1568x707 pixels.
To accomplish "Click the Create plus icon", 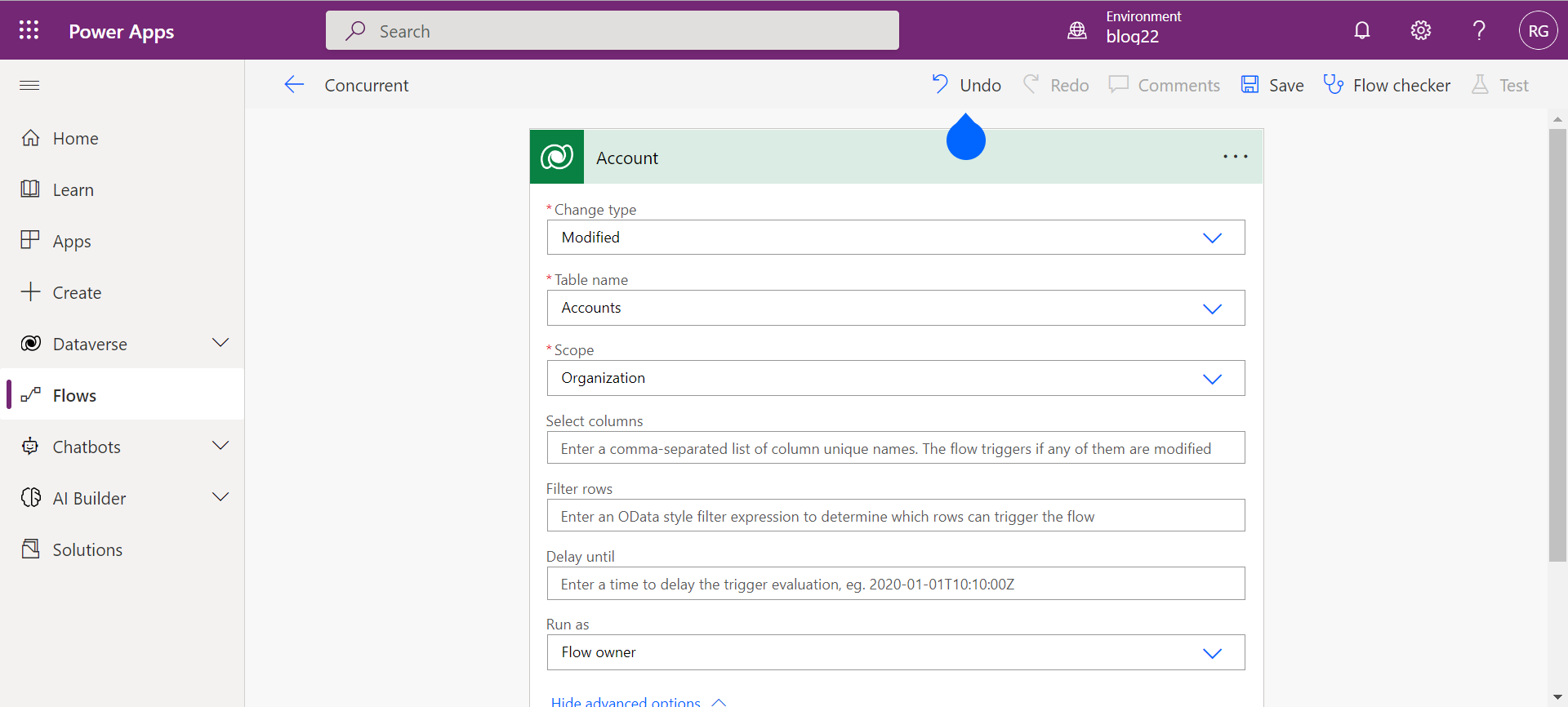I will [30, 291].
